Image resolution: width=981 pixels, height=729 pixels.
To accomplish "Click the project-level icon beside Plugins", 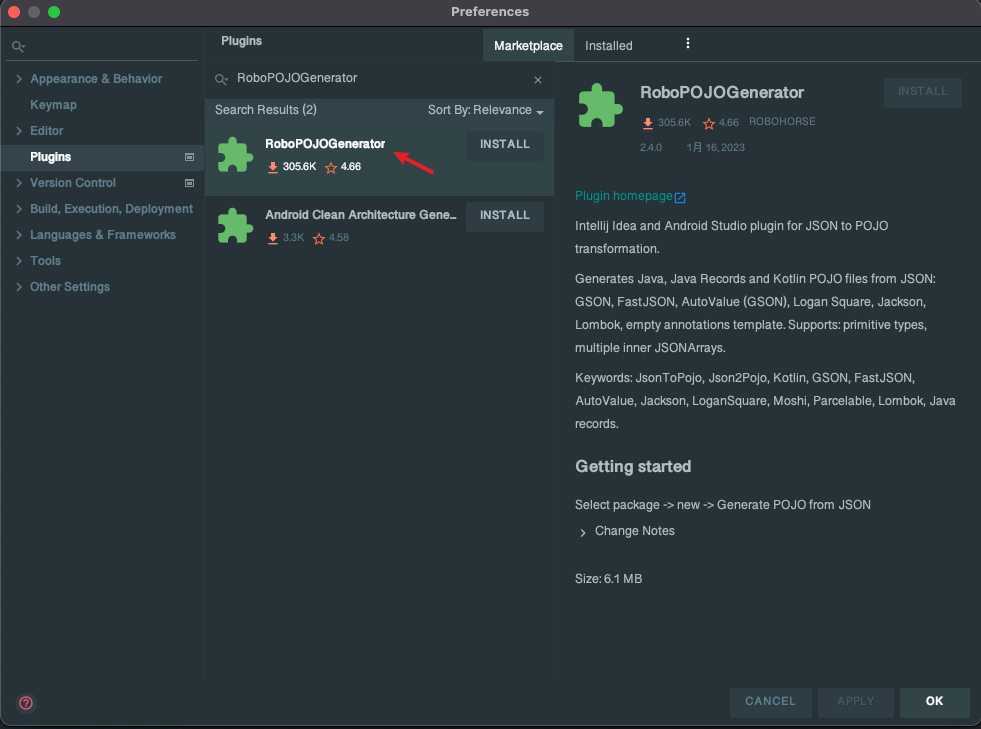I will coord(189,157).
